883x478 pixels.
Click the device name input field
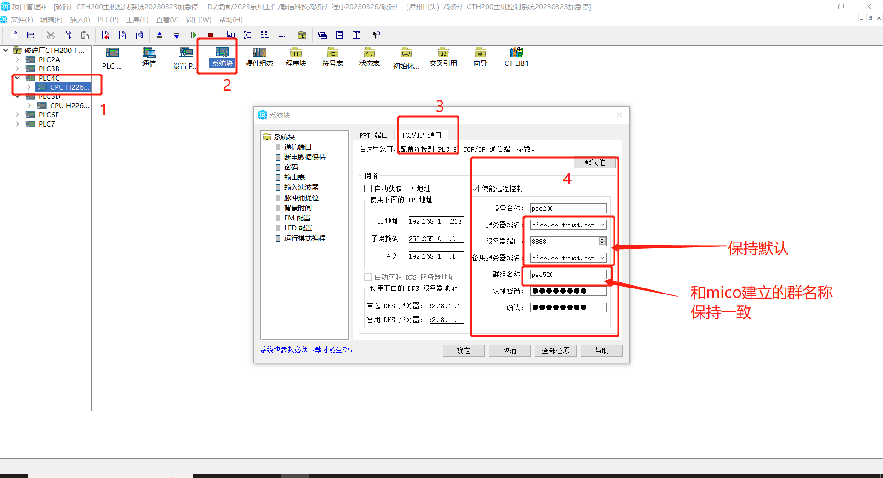pyautogui.click(x=568, y=208)
